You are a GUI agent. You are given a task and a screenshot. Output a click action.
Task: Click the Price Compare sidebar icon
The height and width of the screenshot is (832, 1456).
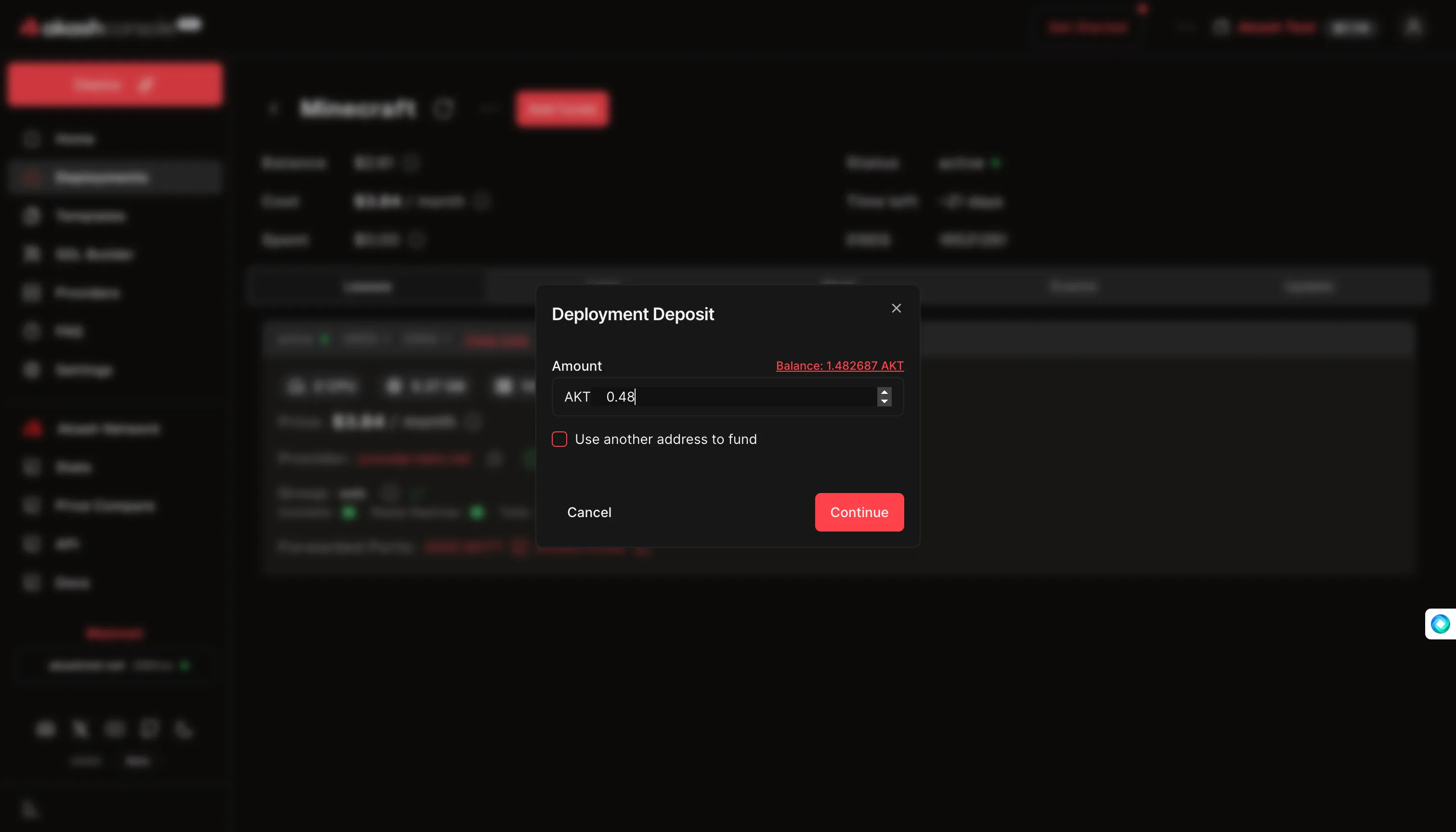(x=32, y=506)
